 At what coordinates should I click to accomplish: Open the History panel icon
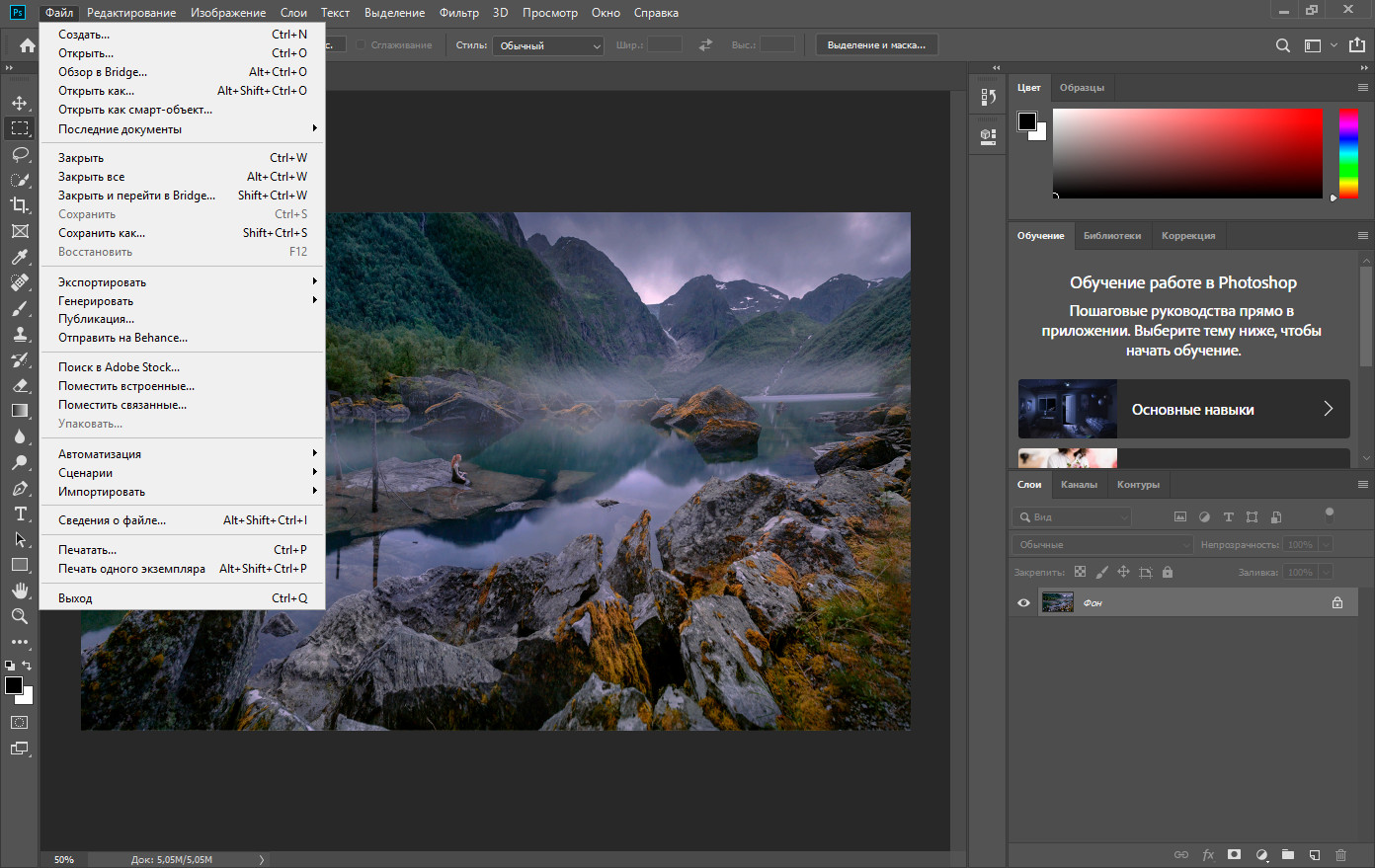pyautogui.click(x=988, y=97)
